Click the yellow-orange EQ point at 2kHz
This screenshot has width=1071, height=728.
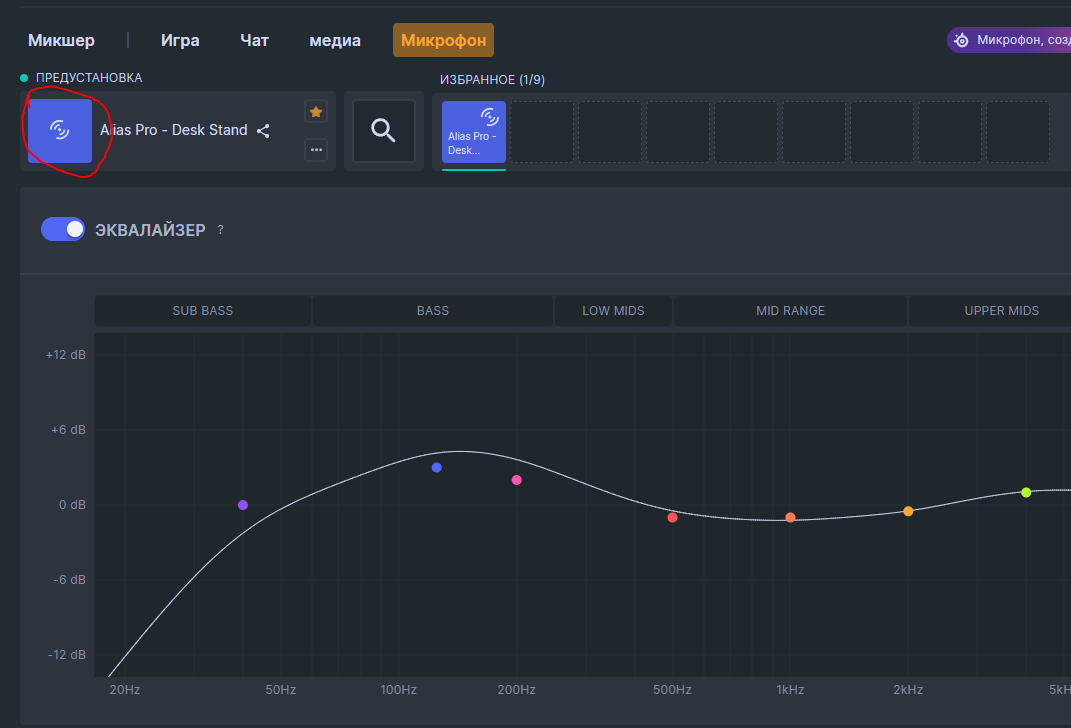(908, 512)
